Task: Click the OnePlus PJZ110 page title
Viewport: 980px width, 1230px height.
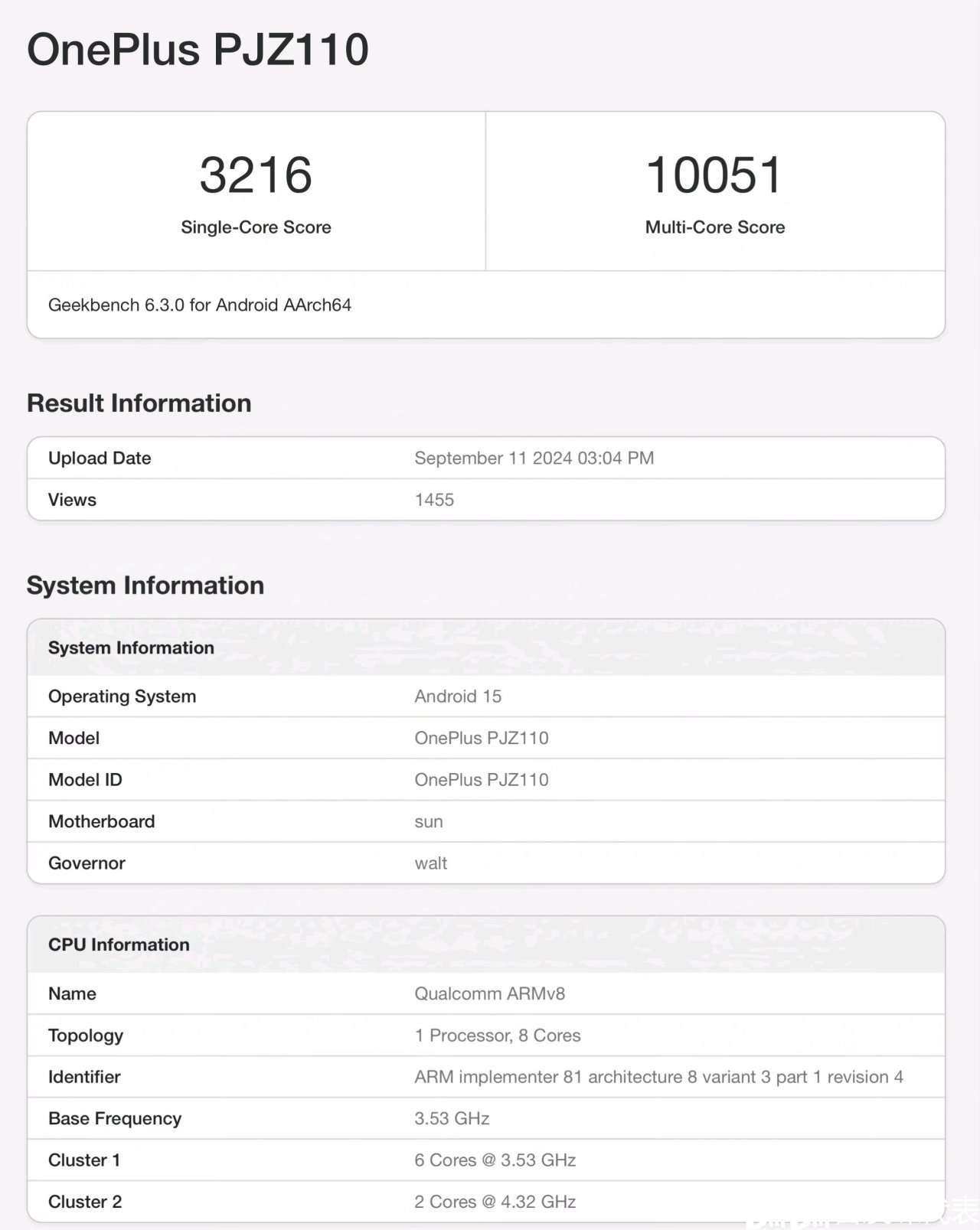Action: [x=198, y=50]
